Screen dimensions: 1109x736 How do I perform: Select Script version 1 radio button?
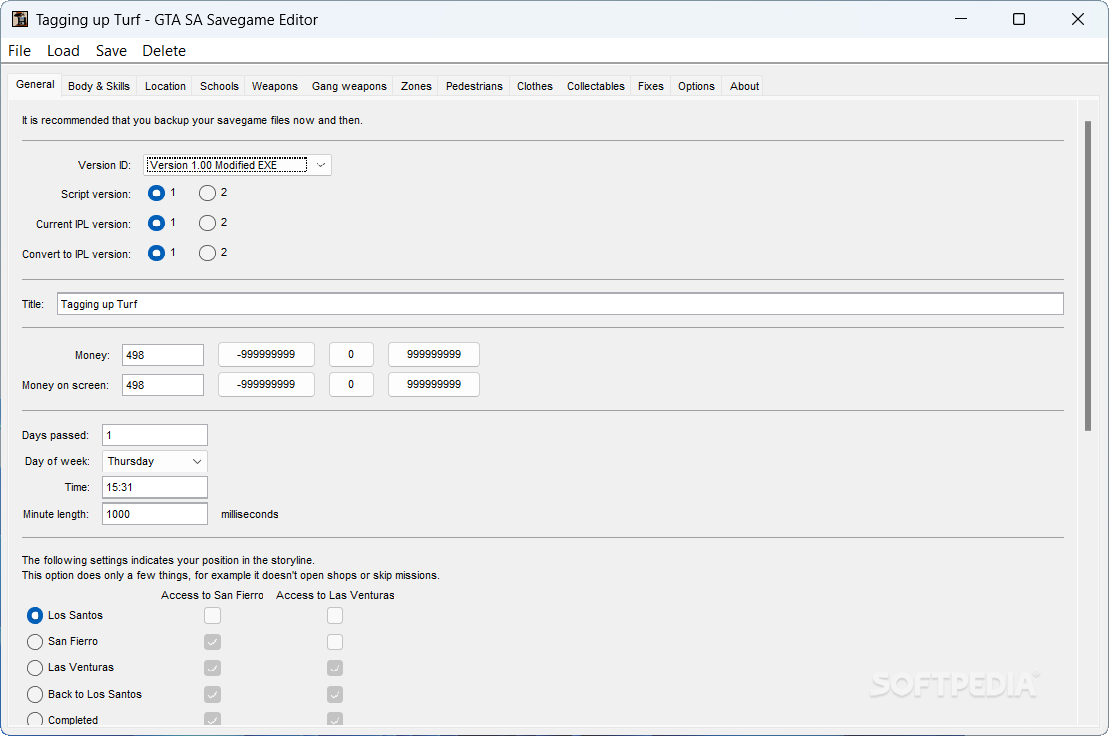(x=156, y=193)
